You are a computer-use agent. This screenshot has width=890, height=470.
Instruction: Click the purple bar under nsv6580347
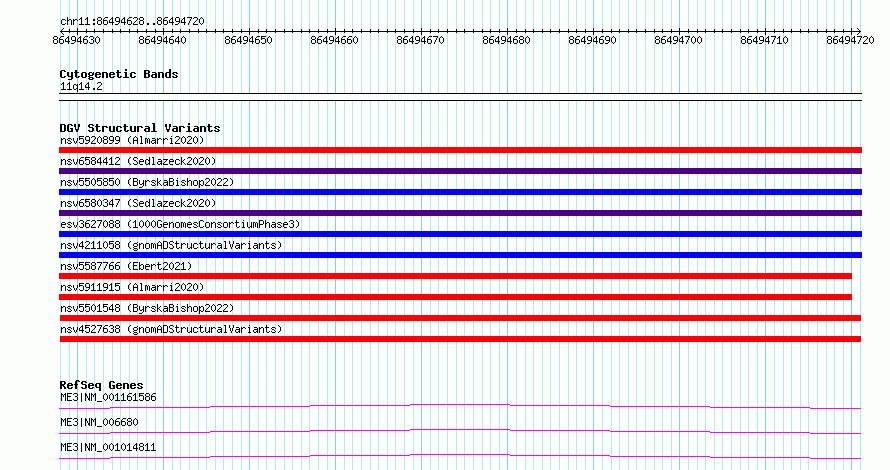[460, 213]
